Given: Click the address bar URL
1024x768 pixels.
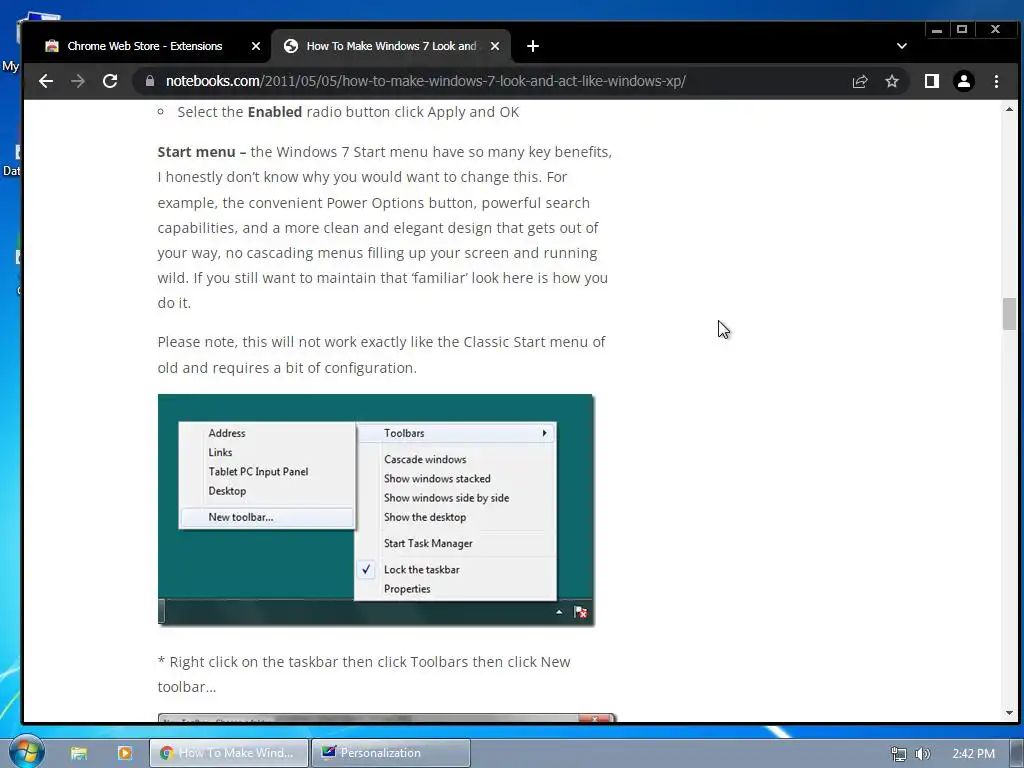Looking at the screenshot, I should (426, 81).
